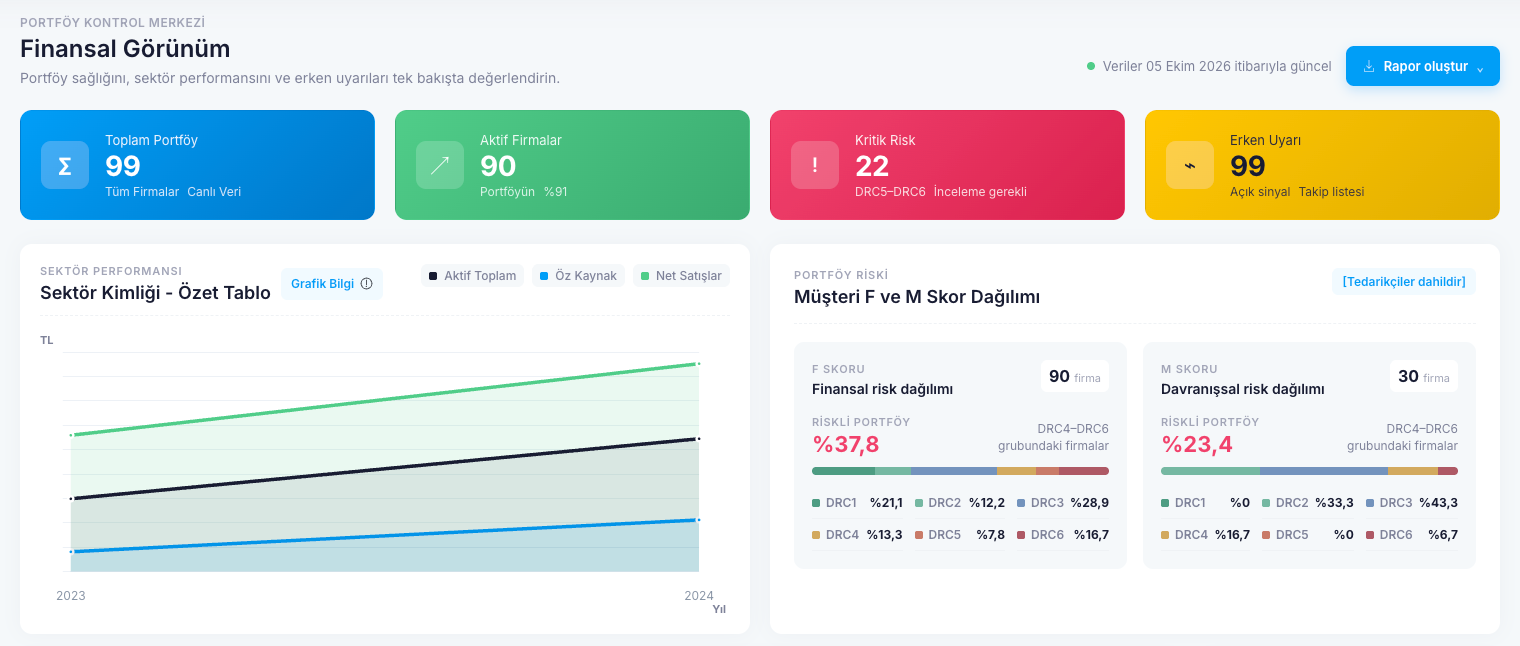Click the Net Satışlar 2024 data point
1520x646 pixels.
[x=698, y=364]
